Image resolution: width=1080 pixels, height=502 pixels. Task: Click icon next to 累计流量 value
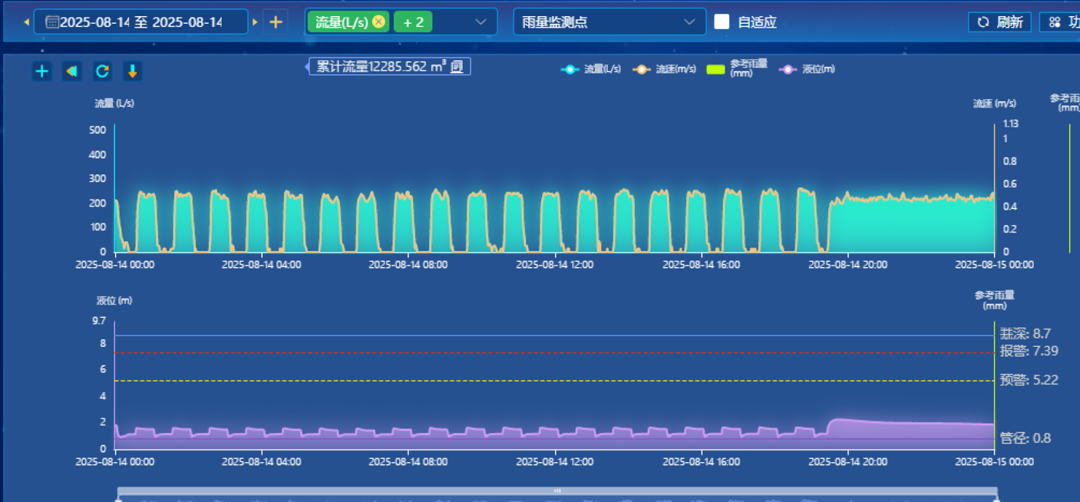[456, 67]
